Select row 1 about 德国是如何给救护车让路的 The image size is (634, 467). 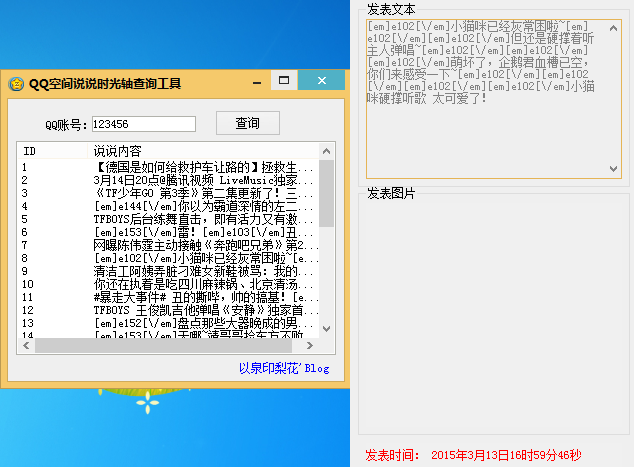pos(168,167)
